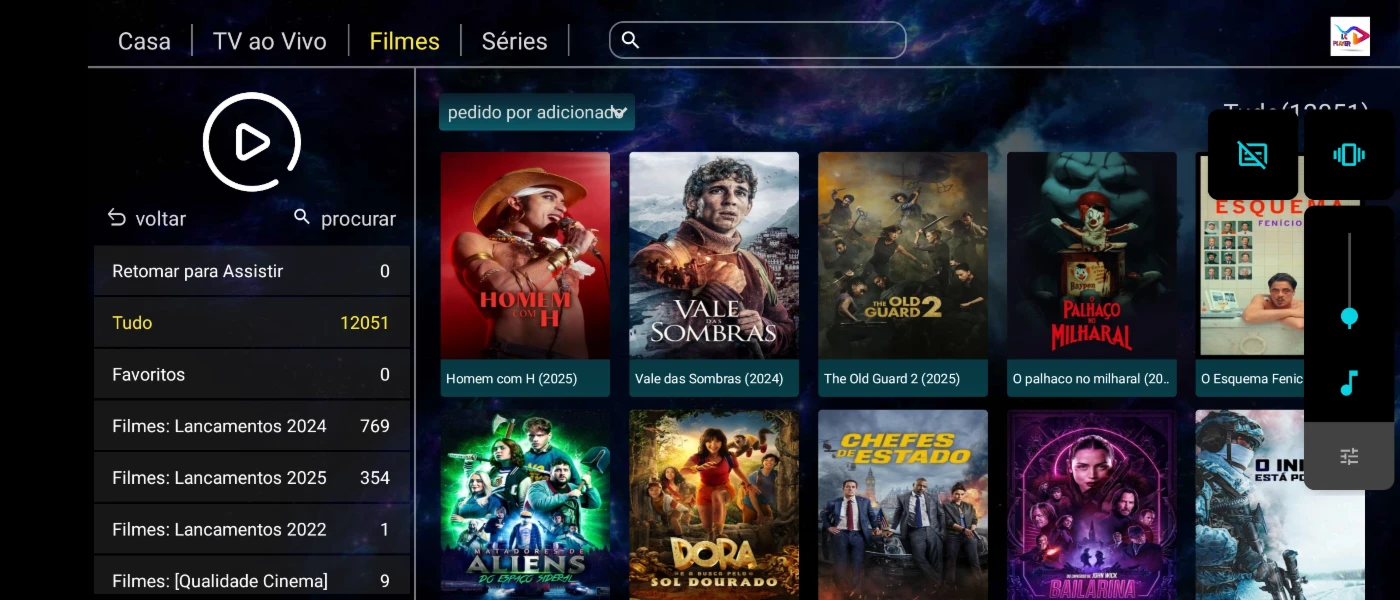Image resolution: width=1400 pixels, height=600 pixels.
Task: Open the LC Player profile icon
Action: 1349,37
